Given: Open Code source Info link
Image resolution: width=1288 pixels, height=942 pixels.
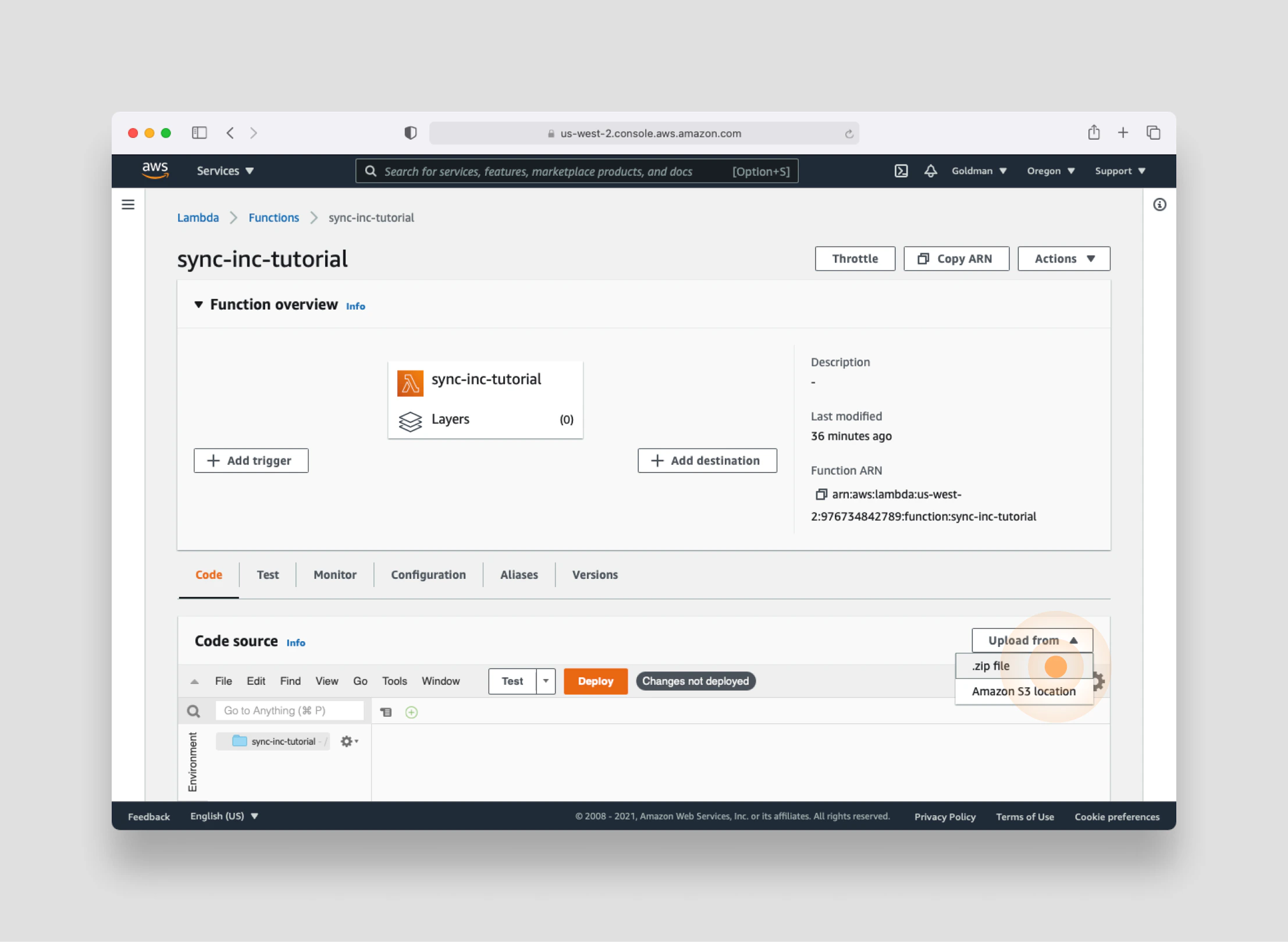Looking at the screenshot, I should 296,643.
